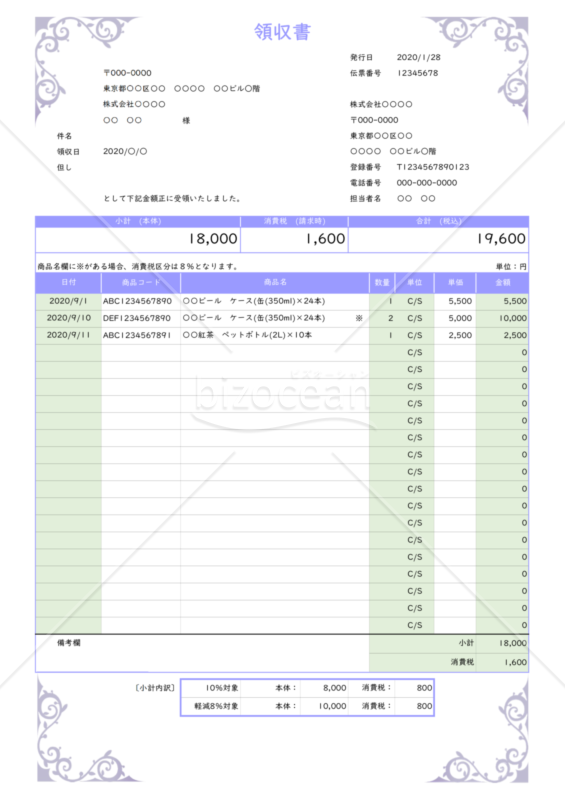Click the 領収書 title heading
Screen dimensions: 565x800
pos(282,32)
